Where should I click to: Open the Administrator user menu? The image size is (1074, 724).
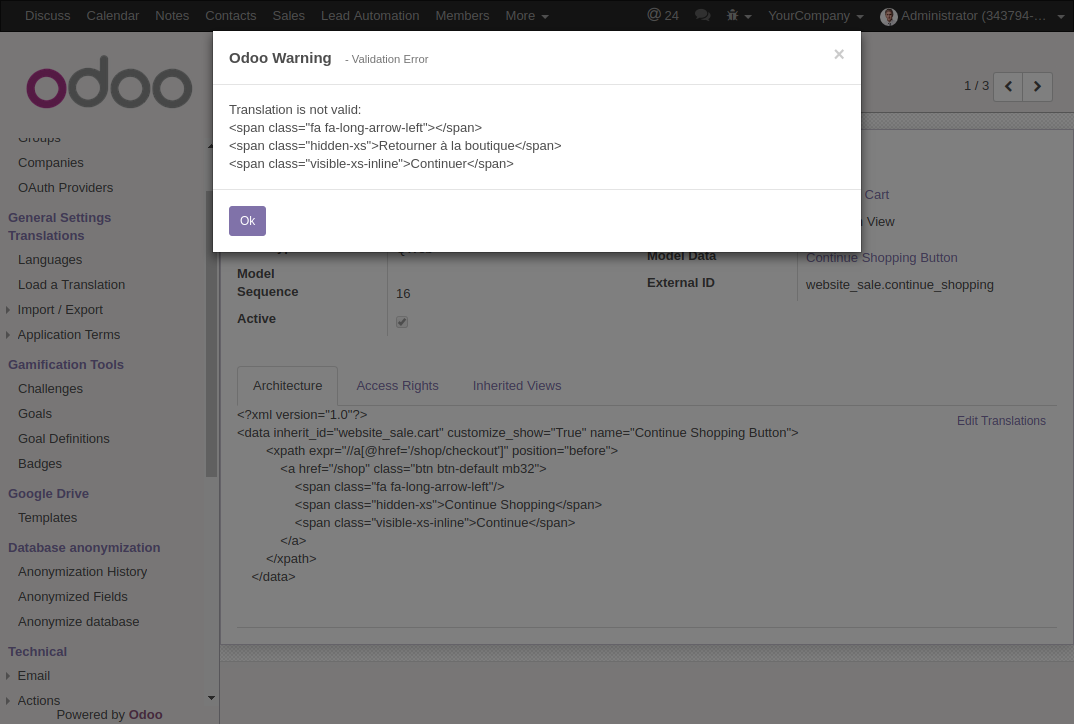click(973, 15)
